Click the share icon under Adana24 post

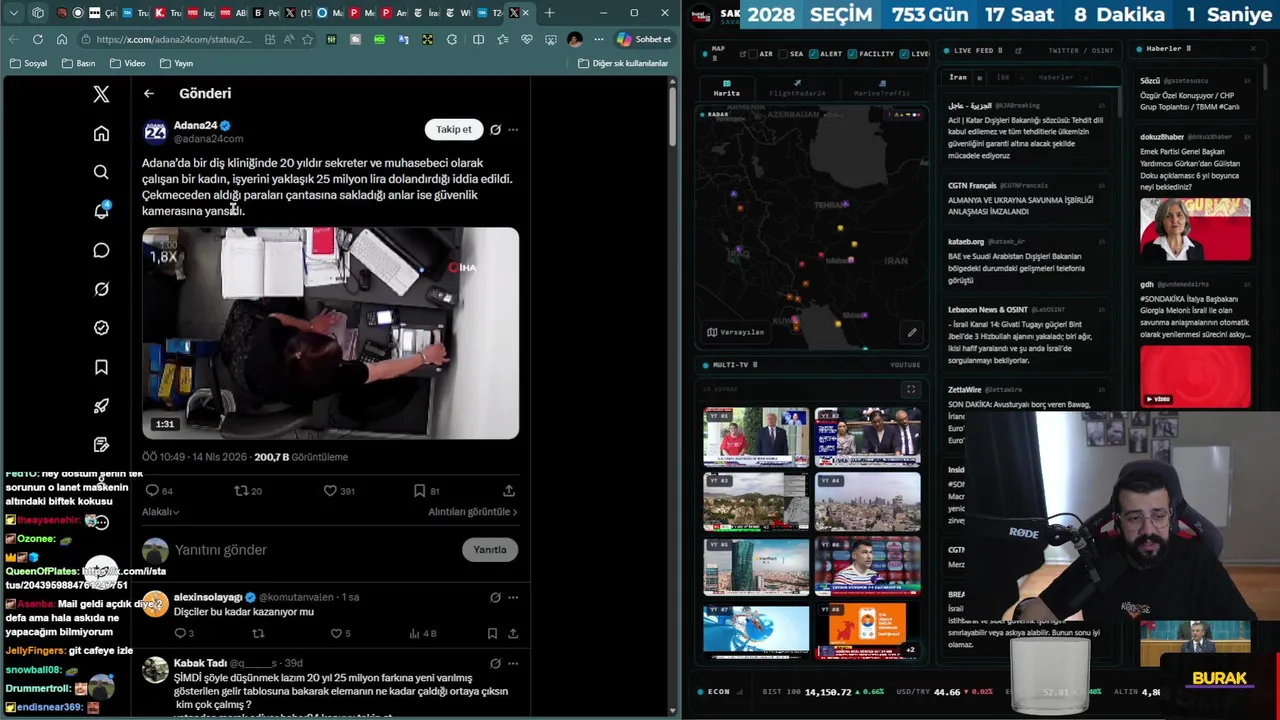[x=509, y=491]
